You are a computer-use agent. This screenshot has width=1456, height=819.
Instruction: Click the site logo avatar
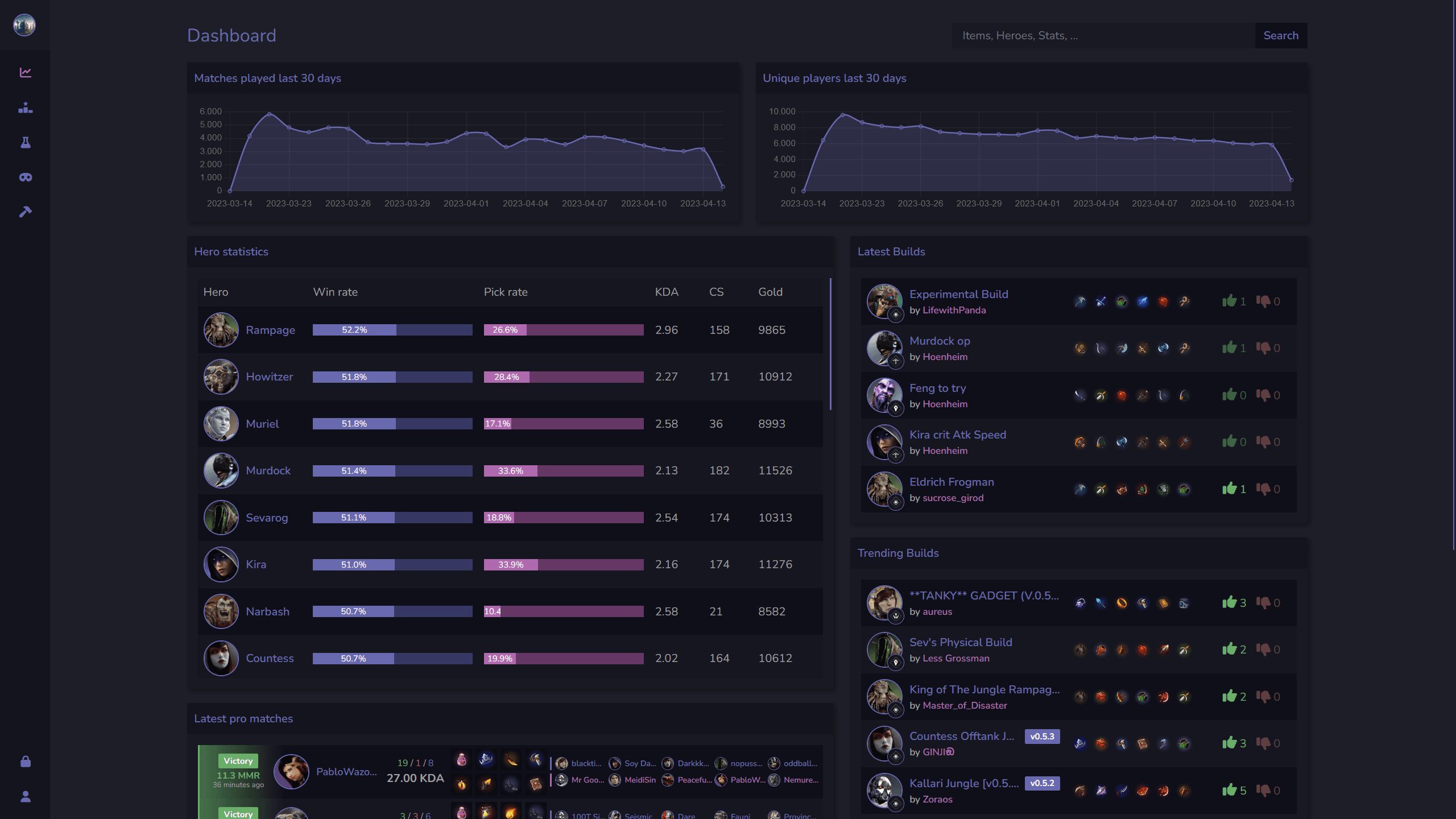tap(24, 25)
